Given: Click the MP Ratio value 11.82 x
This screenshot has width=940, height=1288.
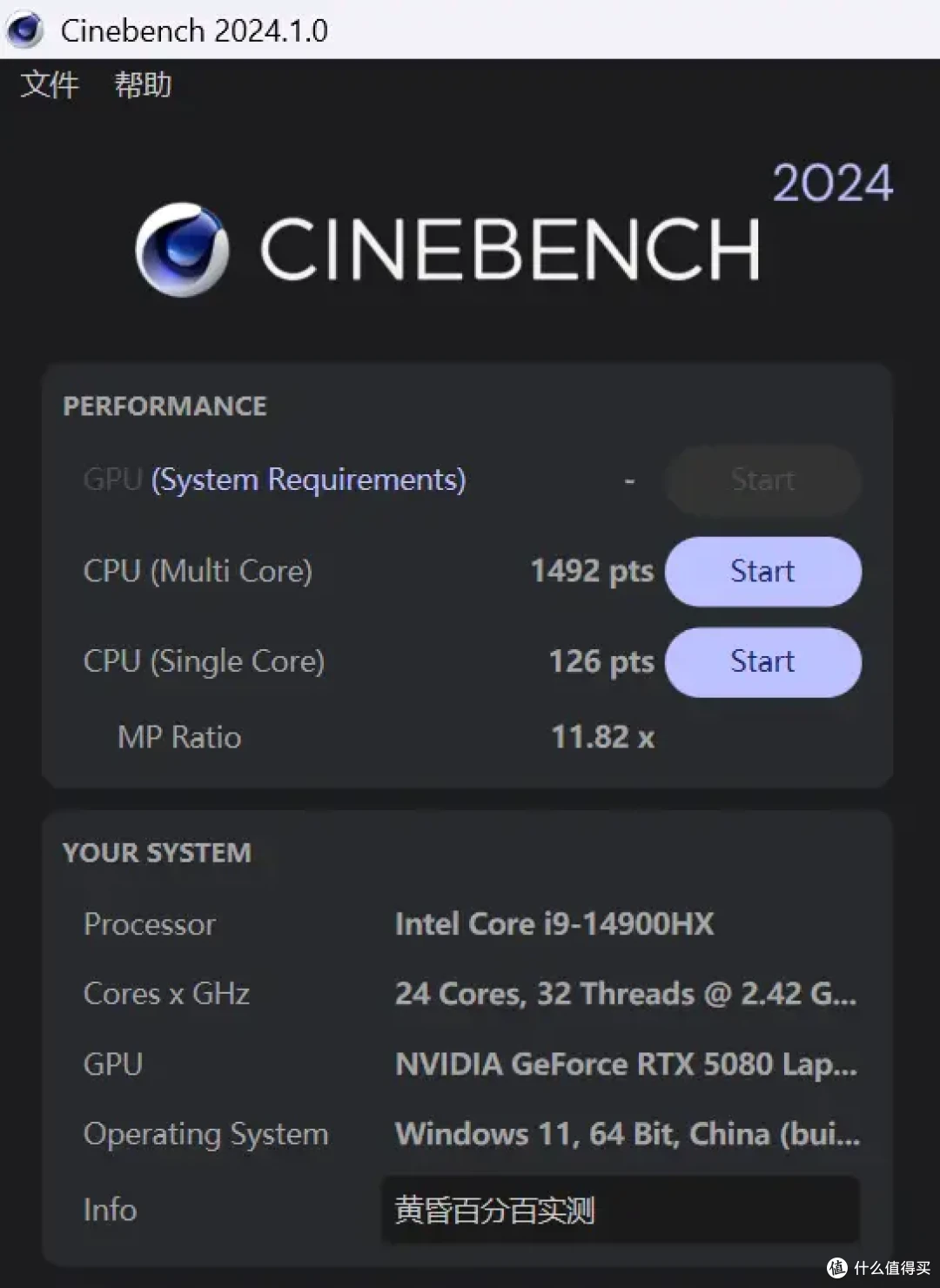Looking at the screenshot, I should pos(601,736).
